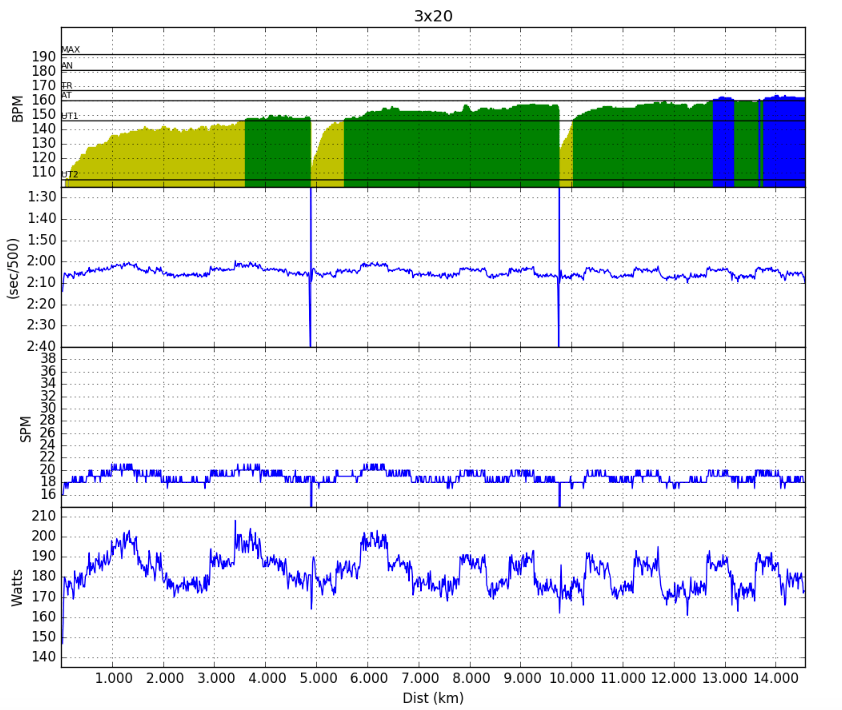The image size is (842, 710).
Task: Click the stroke rate dip near 10 km
Action: click(x=559, y=494)
